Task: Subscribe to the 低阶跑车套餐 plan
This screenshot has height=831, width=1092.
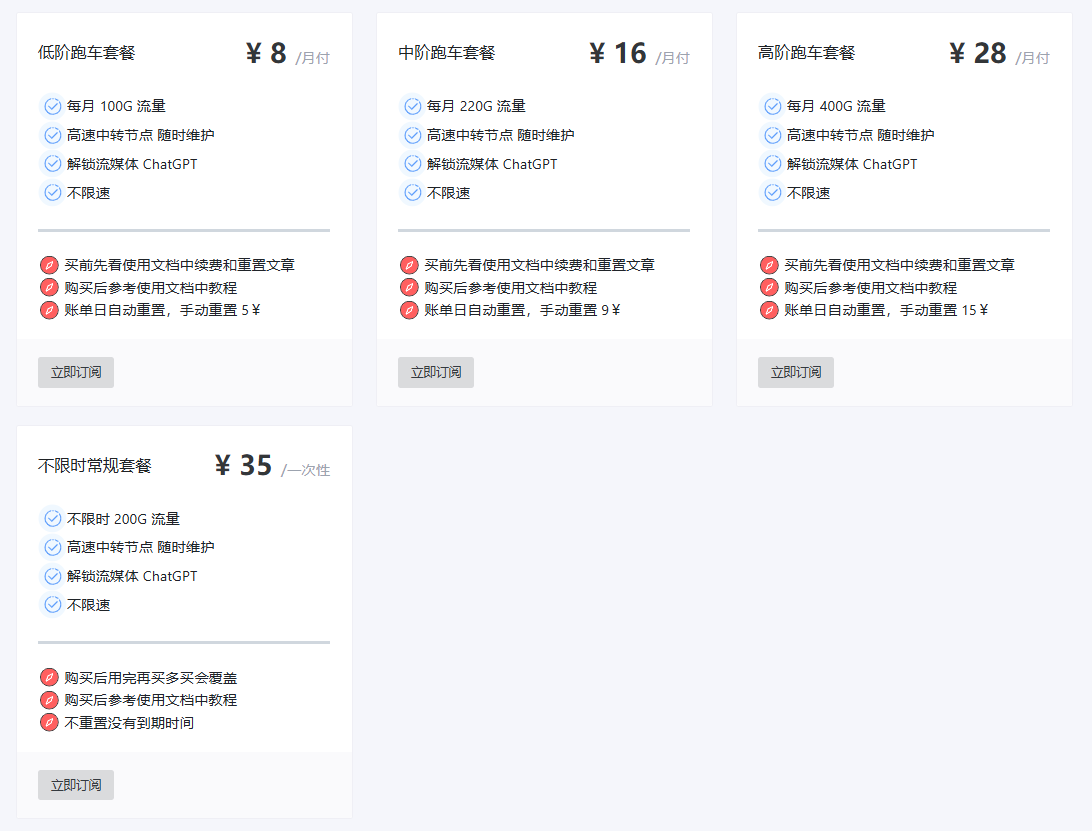Action: click(x=75, y=372)
